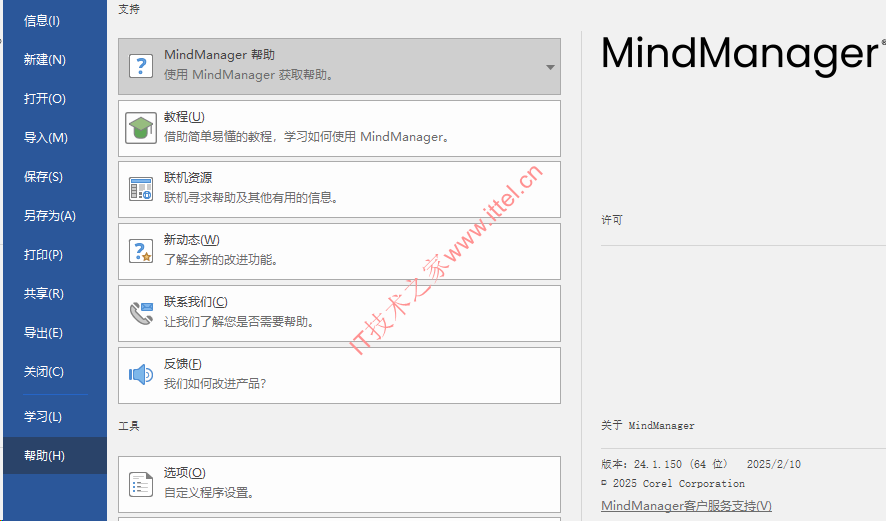Click the 许可 license heading
Image resolution: width=886 pixels, height=521 pixels.
[x=611, y=220]
